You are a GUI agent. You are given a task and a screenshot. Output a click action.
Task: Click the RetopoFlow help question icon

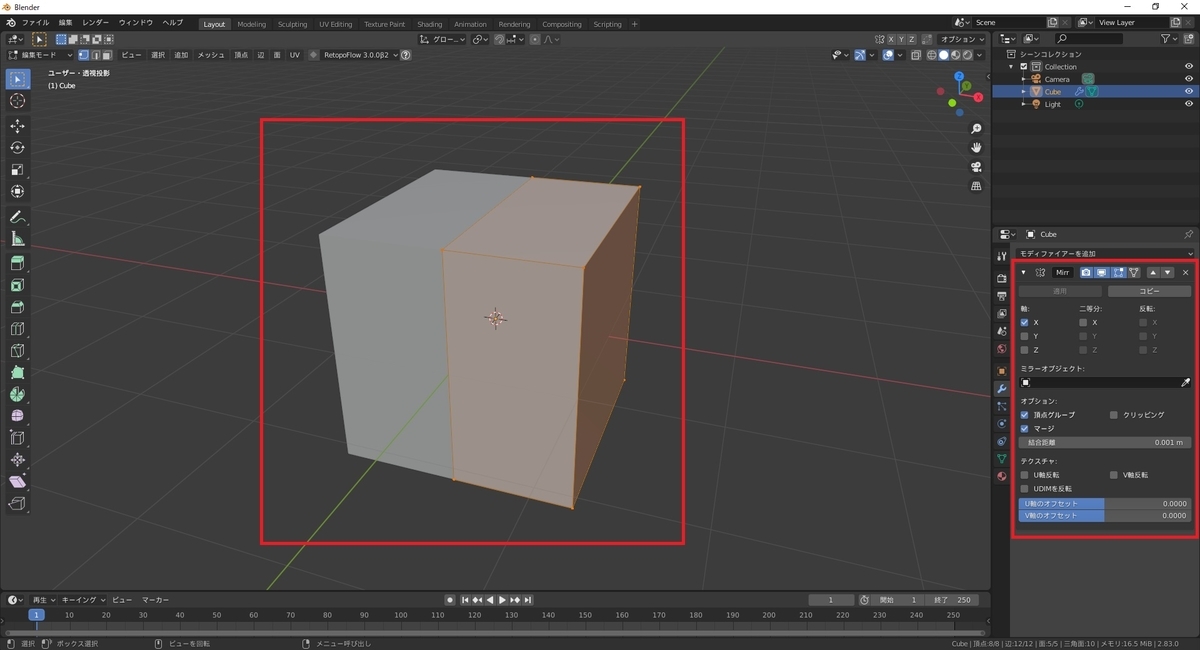407,55
